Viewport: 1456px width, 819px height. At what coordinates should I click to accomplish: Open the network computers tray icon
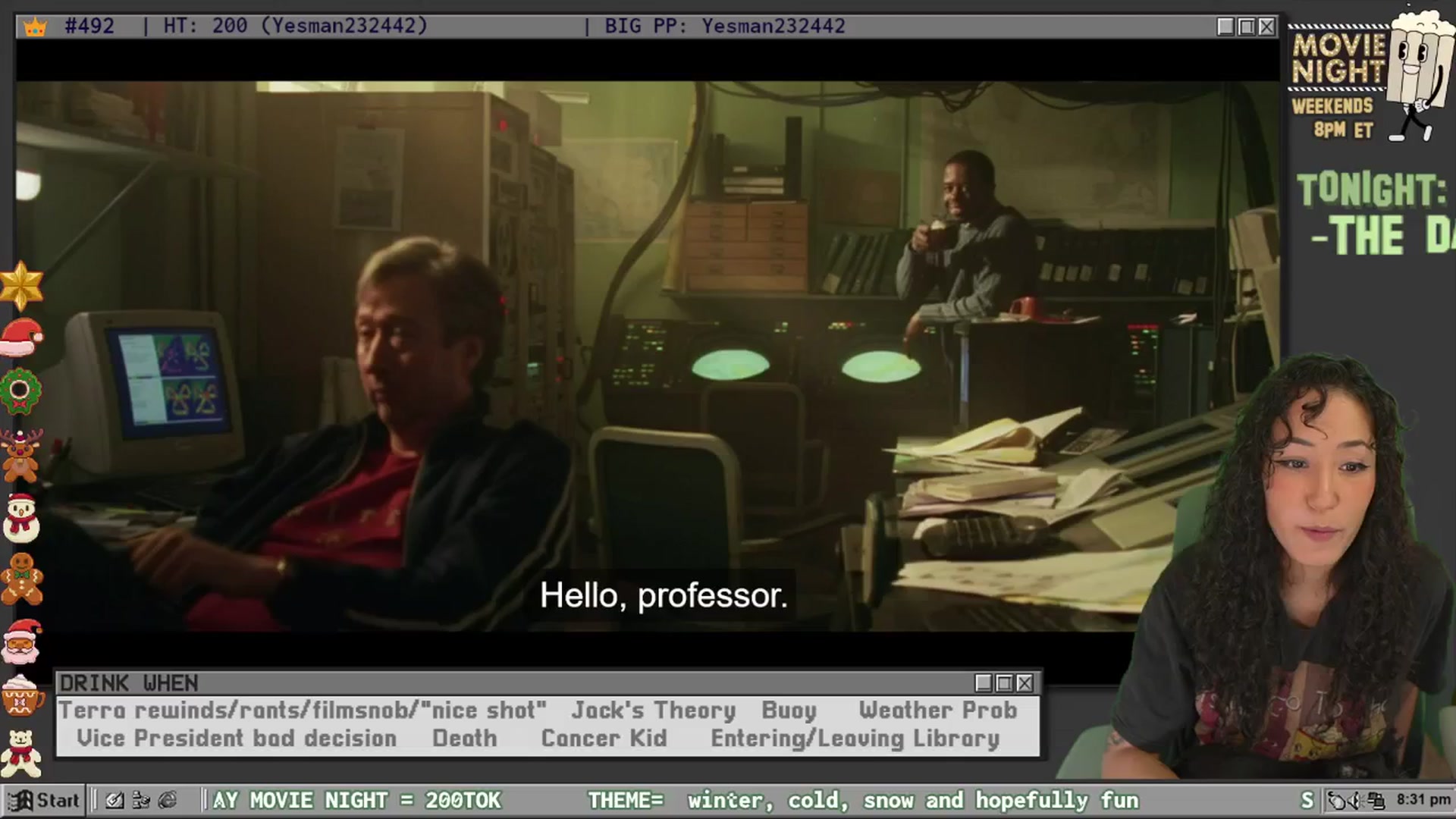[1376, 800]
